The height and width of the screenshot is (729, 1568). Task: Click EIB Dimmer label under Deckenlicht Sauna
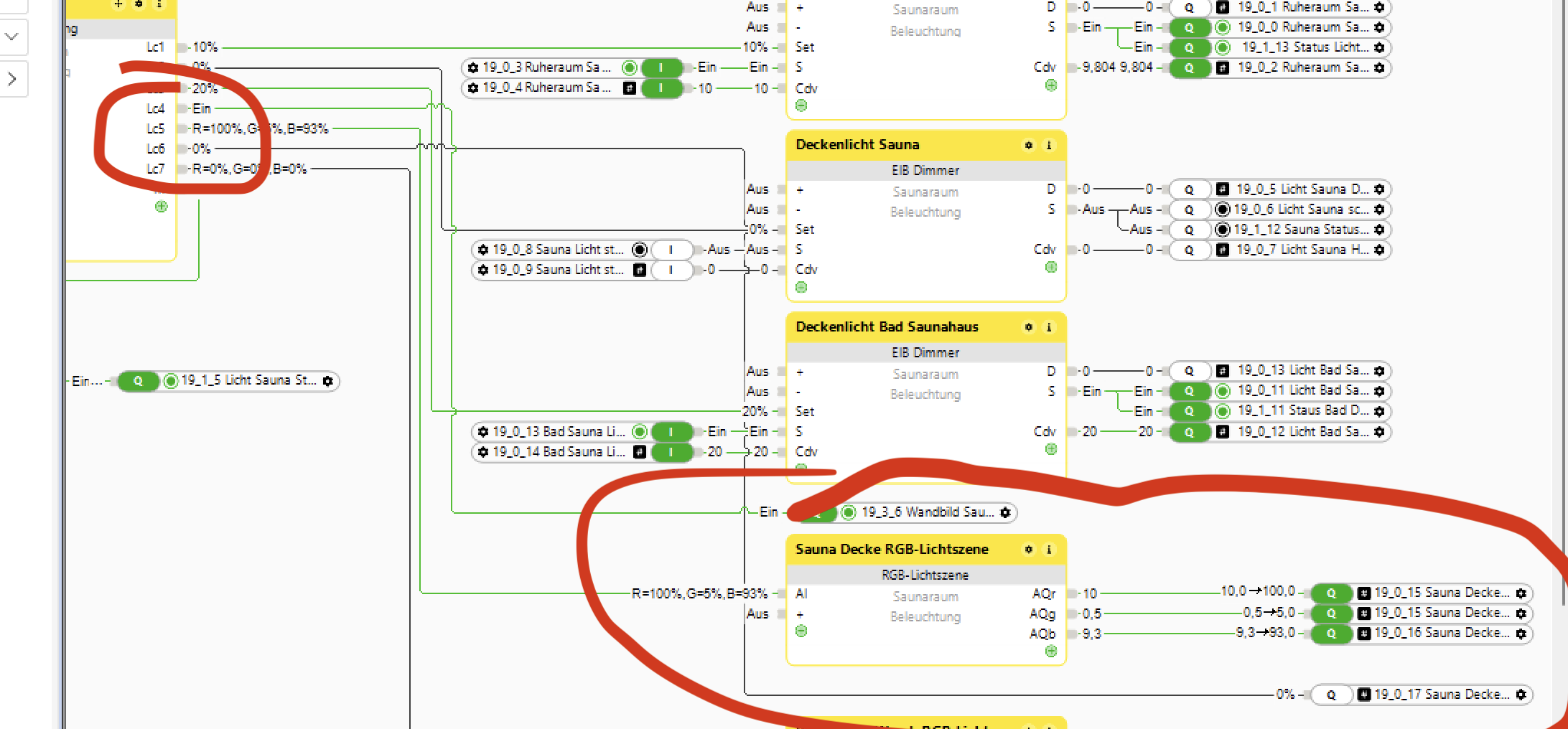pos(925,171)
